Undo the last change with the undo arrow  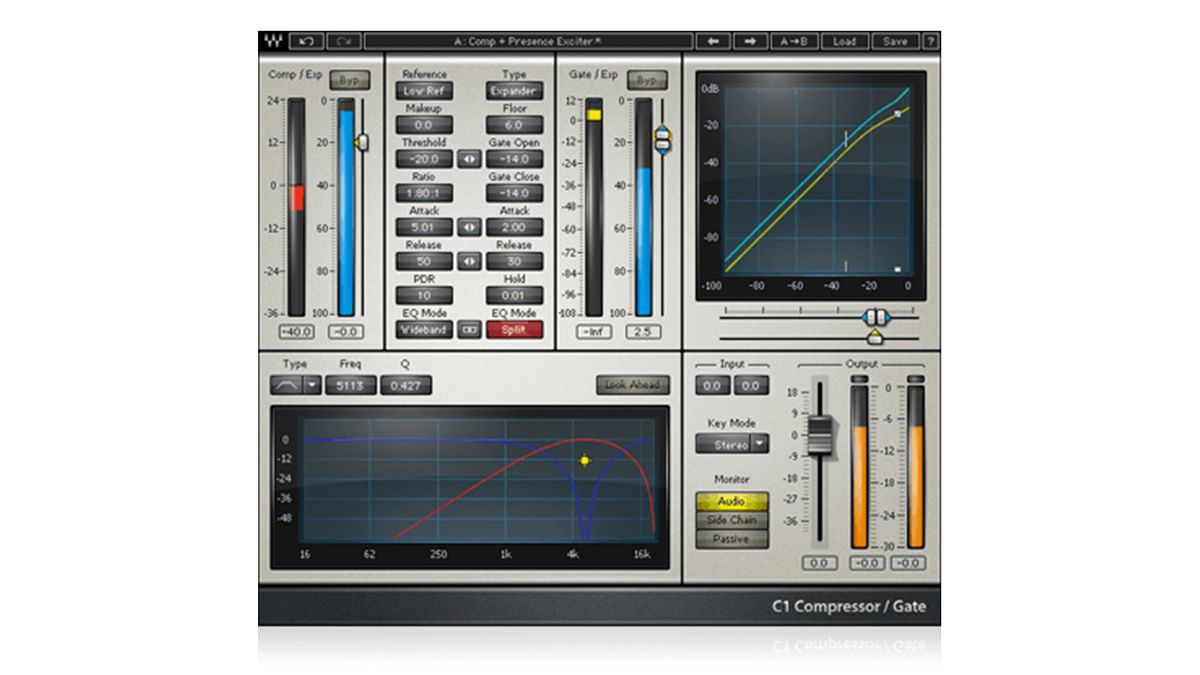(x=307, y=41)
